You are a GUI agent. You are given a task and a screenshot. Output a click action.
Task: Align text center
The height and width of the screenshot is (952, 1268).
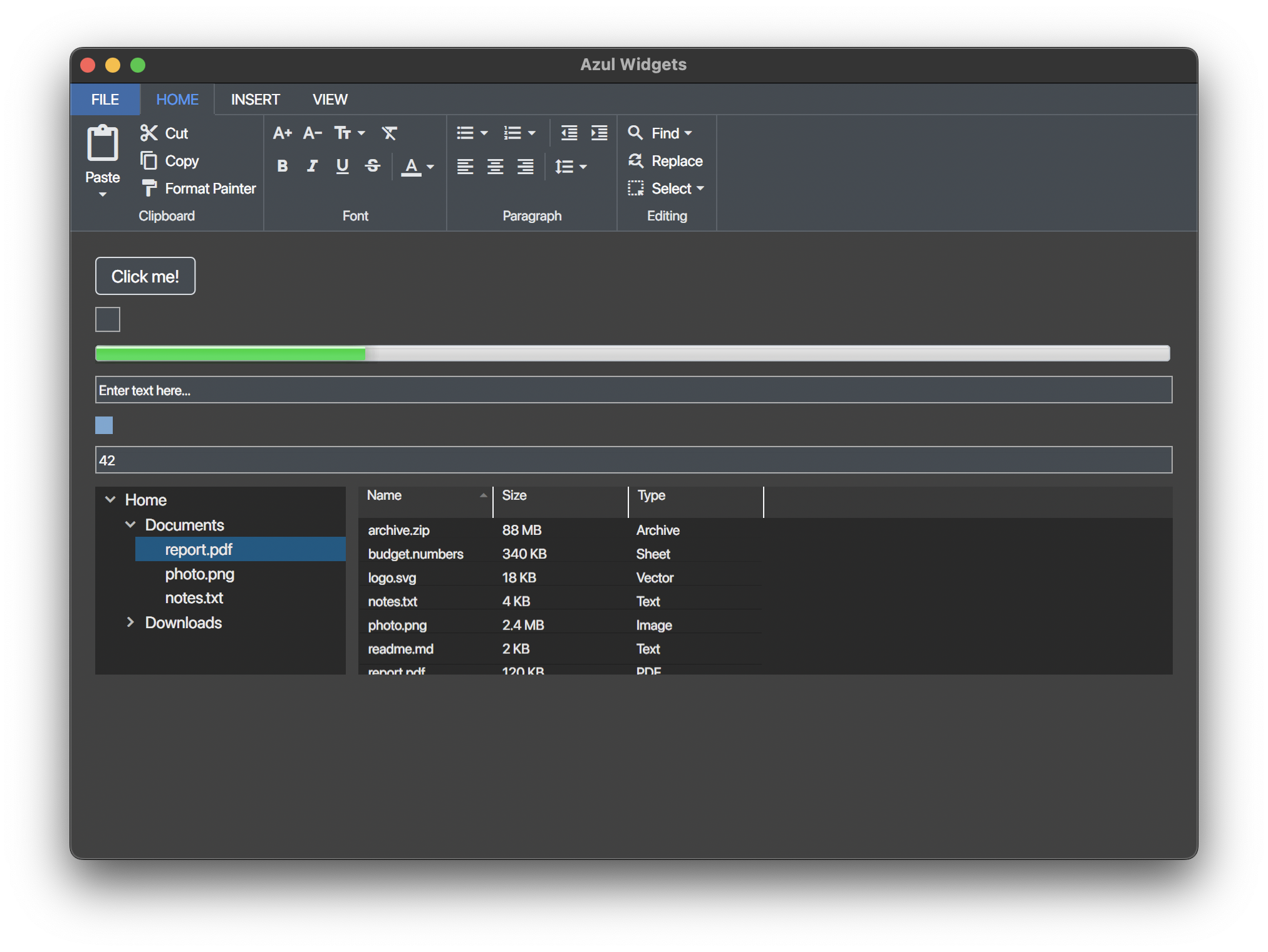(496, 167)
